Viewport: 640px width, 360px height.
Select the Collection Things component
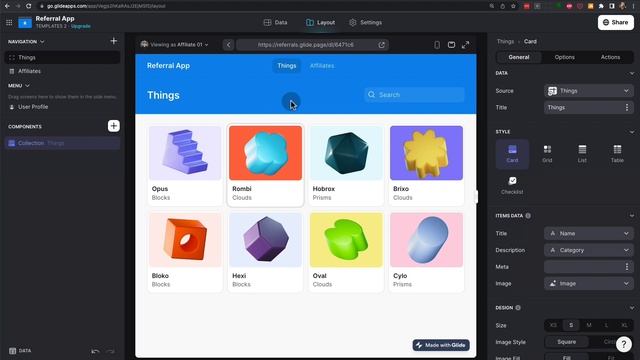click(62, 143)
